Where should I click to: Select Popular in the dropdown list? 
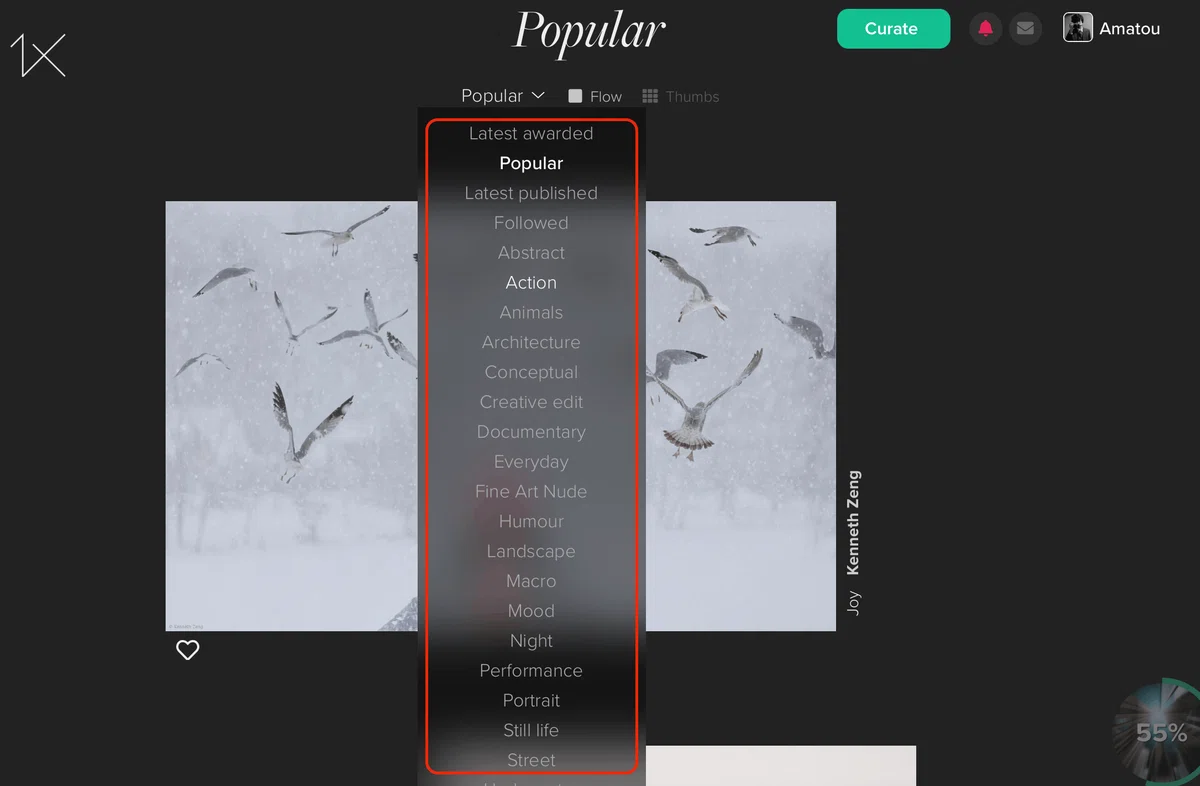[x=531, y=163]
